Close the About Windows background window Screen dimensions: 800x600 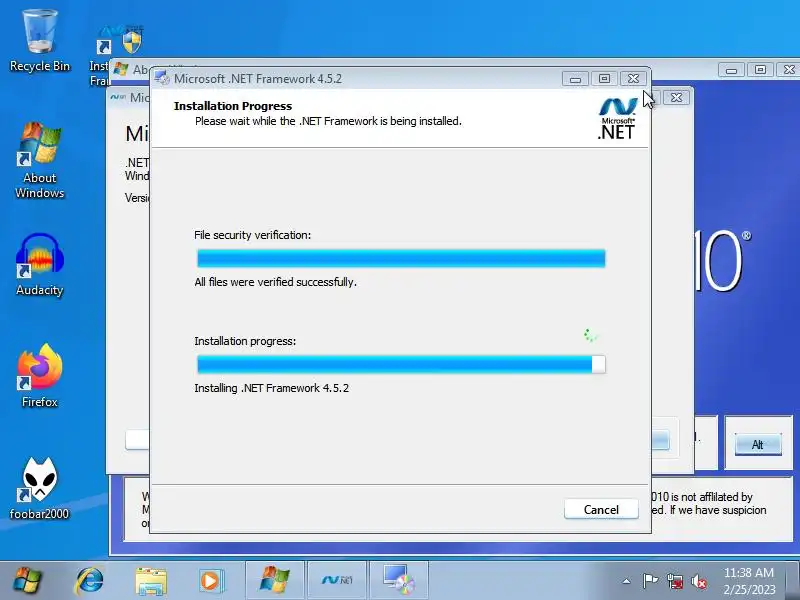(x=788, y=69)
